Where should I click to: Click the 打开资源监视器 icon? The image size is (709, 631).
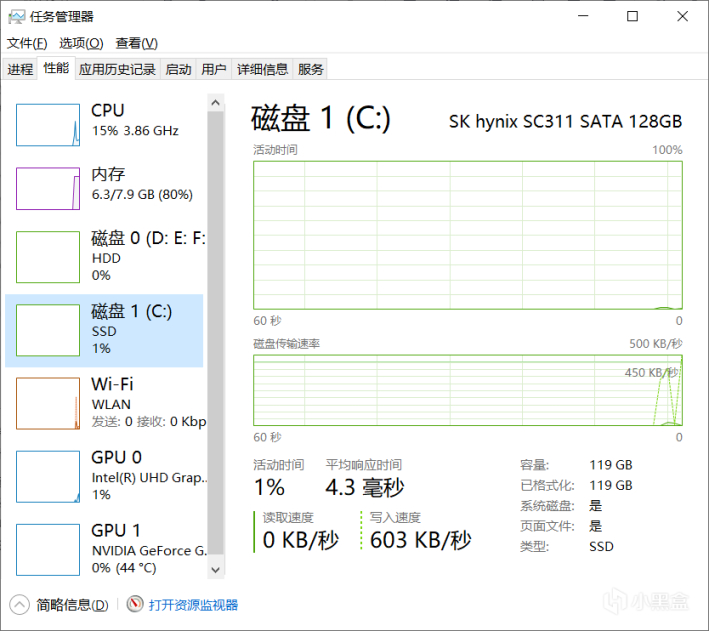[135, 605]
